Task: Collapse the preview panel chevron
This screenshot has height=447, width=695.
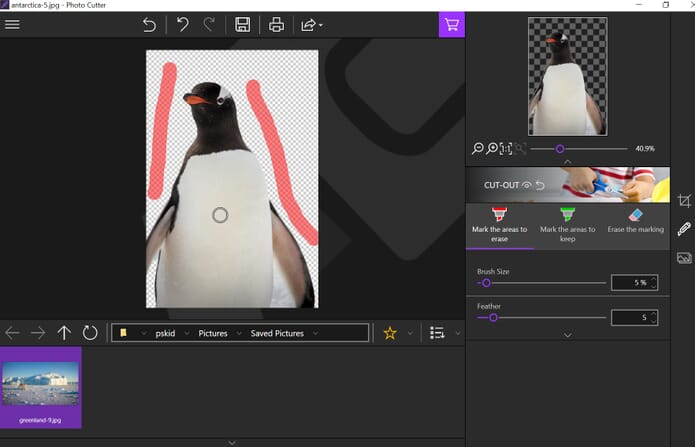Action: (567, 162)
